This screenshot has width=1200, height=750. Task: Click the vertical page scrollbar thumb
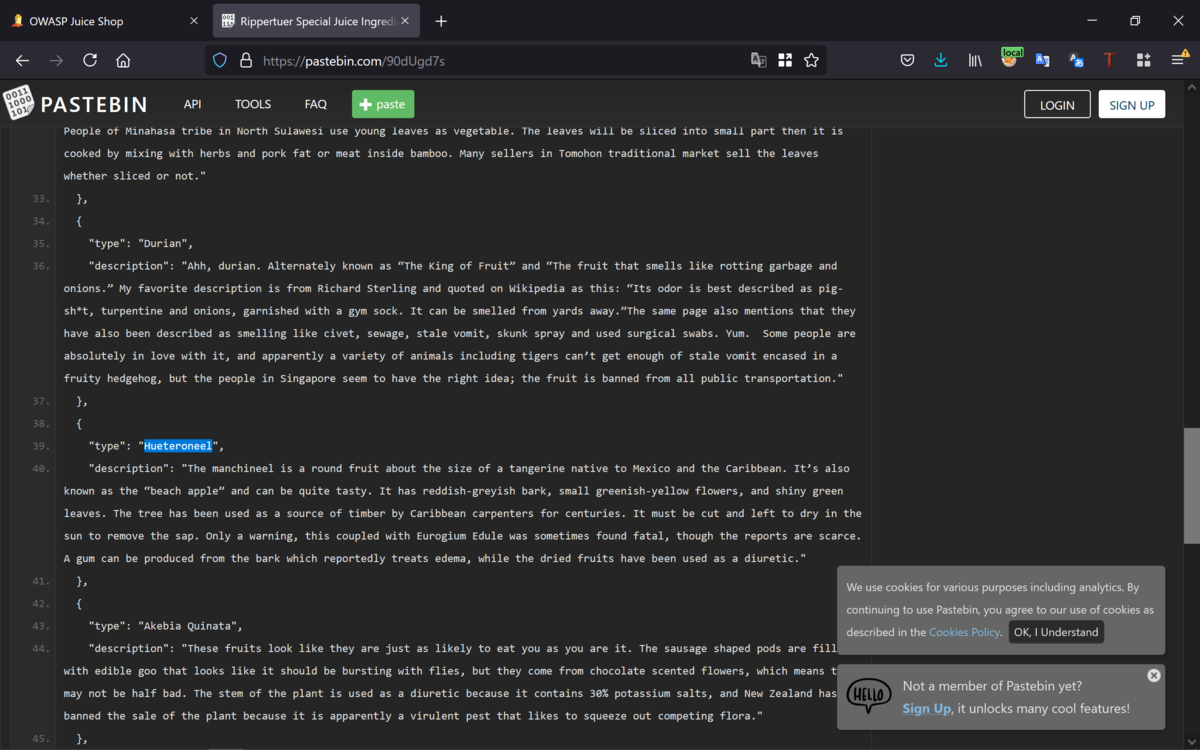click(1192, 486)
